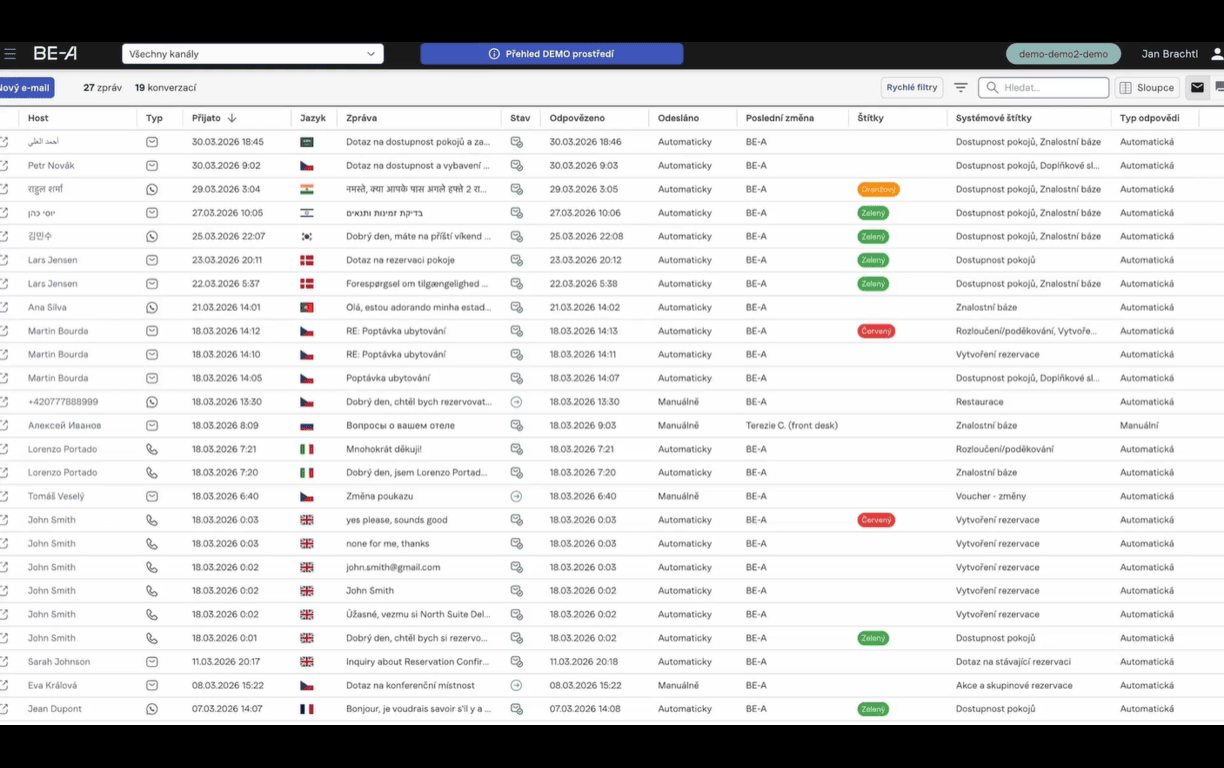Image resolution: width=1224 pixels, height=768 pixels.
Task: Click the message 'Mnohokrát děkuji!'
Action: pyautogui.click(x=384, y=449)
